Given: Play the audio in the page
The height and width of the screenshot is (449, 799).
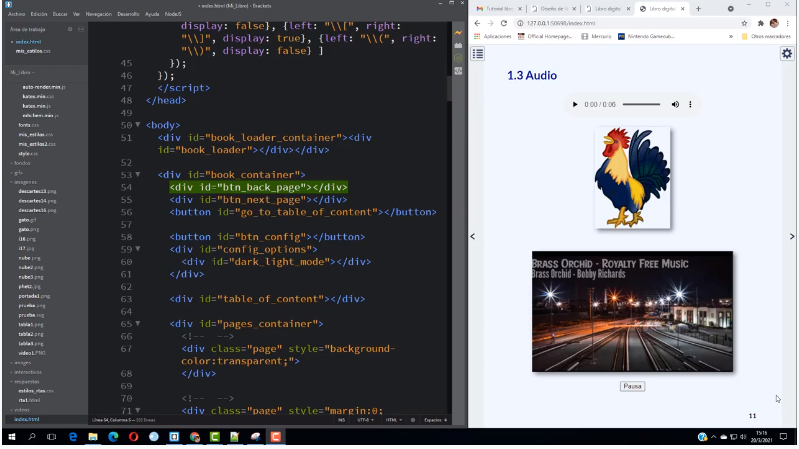Looking at the screenshot, I should (x=575, y=104).
